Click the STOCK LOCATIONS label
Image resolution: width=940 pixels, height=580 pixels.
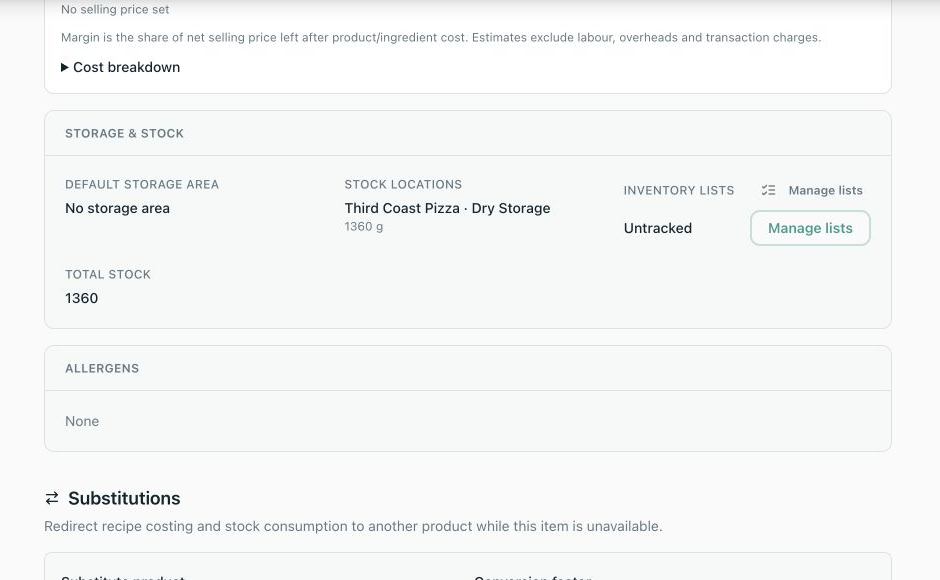click(403, 184)
